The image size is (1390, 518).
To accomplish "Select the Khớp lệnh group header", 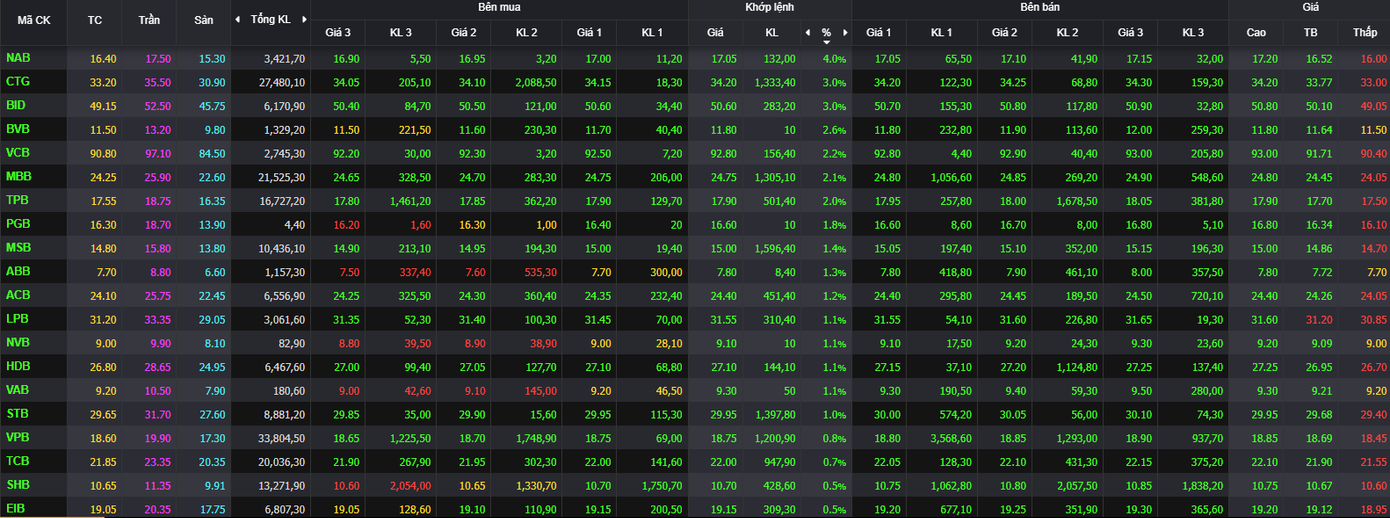I will click(769, 7).
